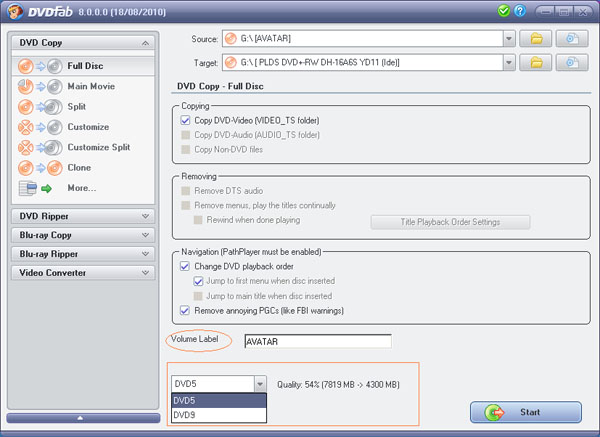Toggle Remove annoying PGCs checkbox
Screen dimensions: 600x437
tap(185, 310)
